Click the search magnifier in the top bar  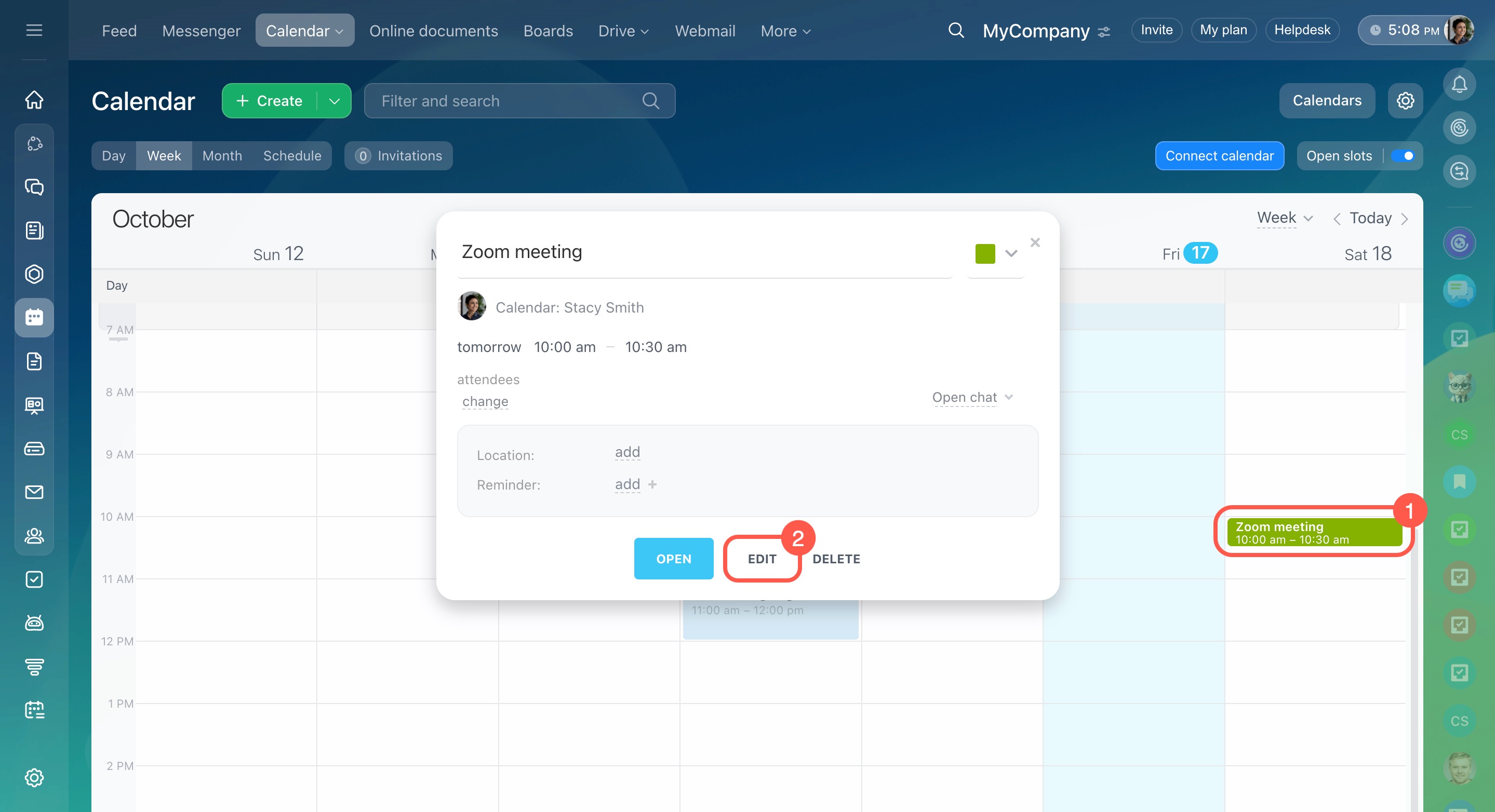(x=956, y=30)
